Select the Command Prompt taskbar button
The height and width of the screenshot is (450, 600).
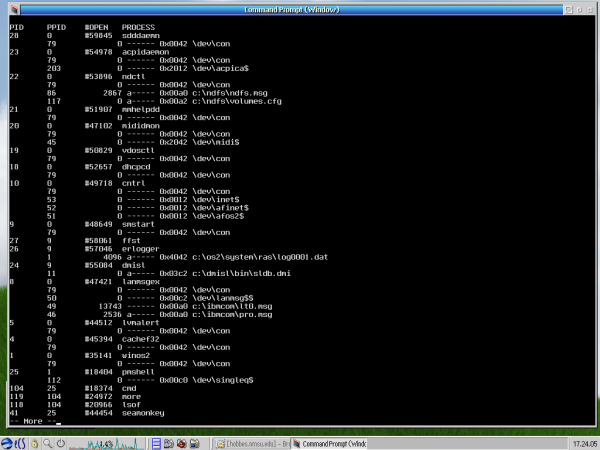tap(332, 443)
